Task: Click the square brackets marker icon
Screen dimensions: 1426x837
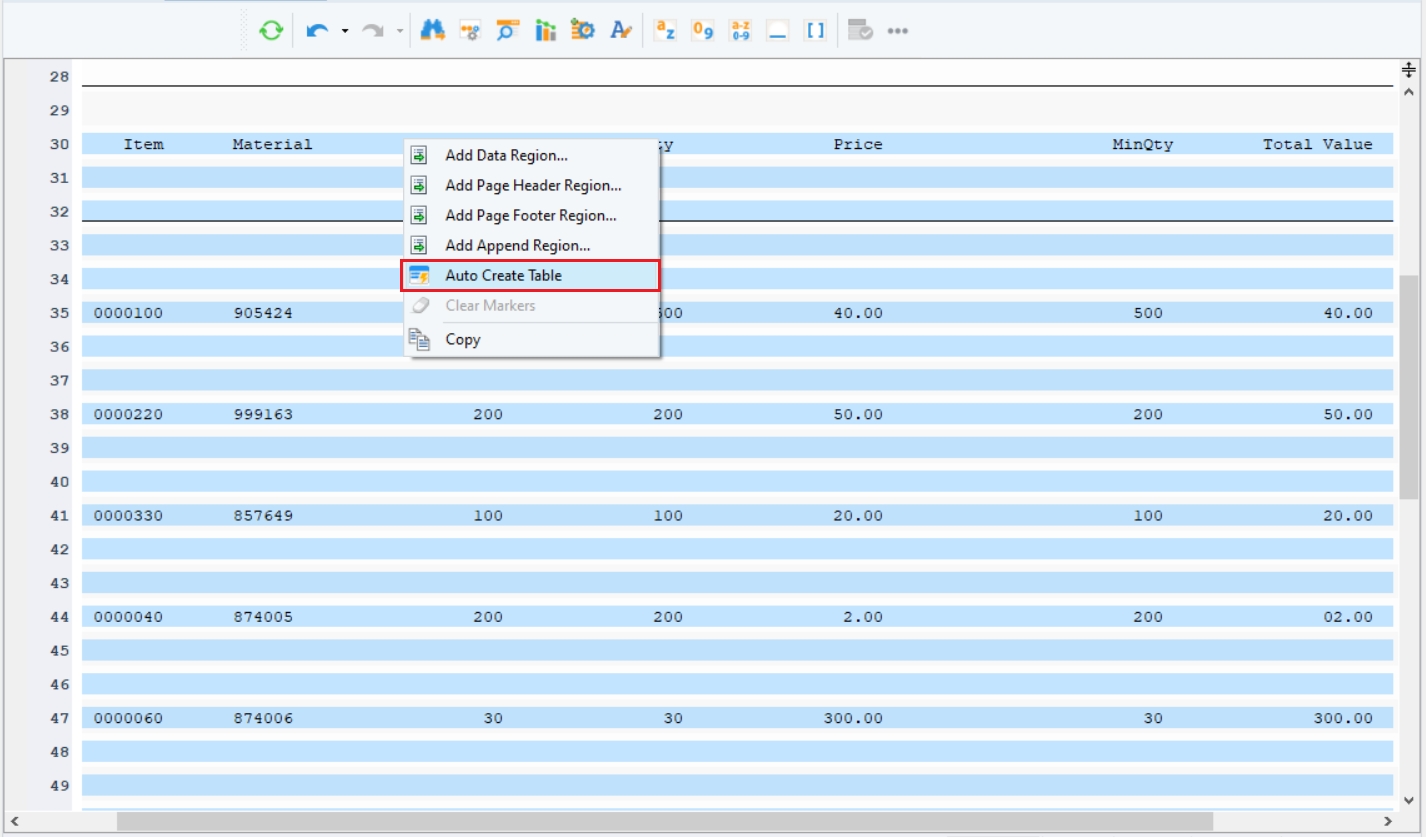Action: click(815, 31)
